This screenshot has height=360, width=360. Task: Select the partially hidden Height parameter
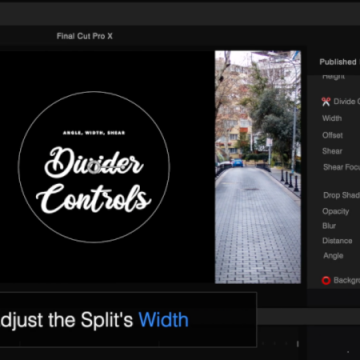coord(333,77)
